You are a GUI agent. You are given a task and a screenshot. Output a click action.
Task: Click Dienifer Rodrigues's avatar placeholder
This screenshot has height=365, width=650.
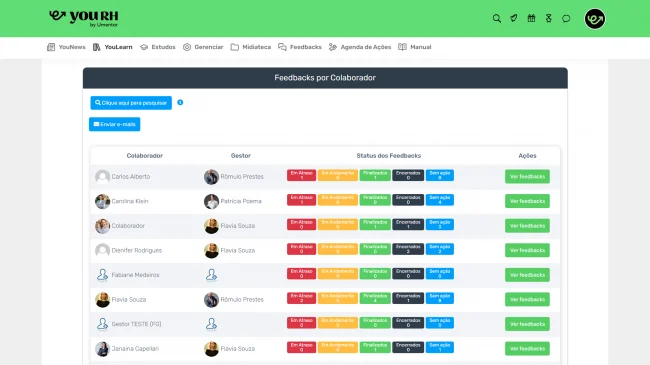pyautogui.click(x=102, y=251)
